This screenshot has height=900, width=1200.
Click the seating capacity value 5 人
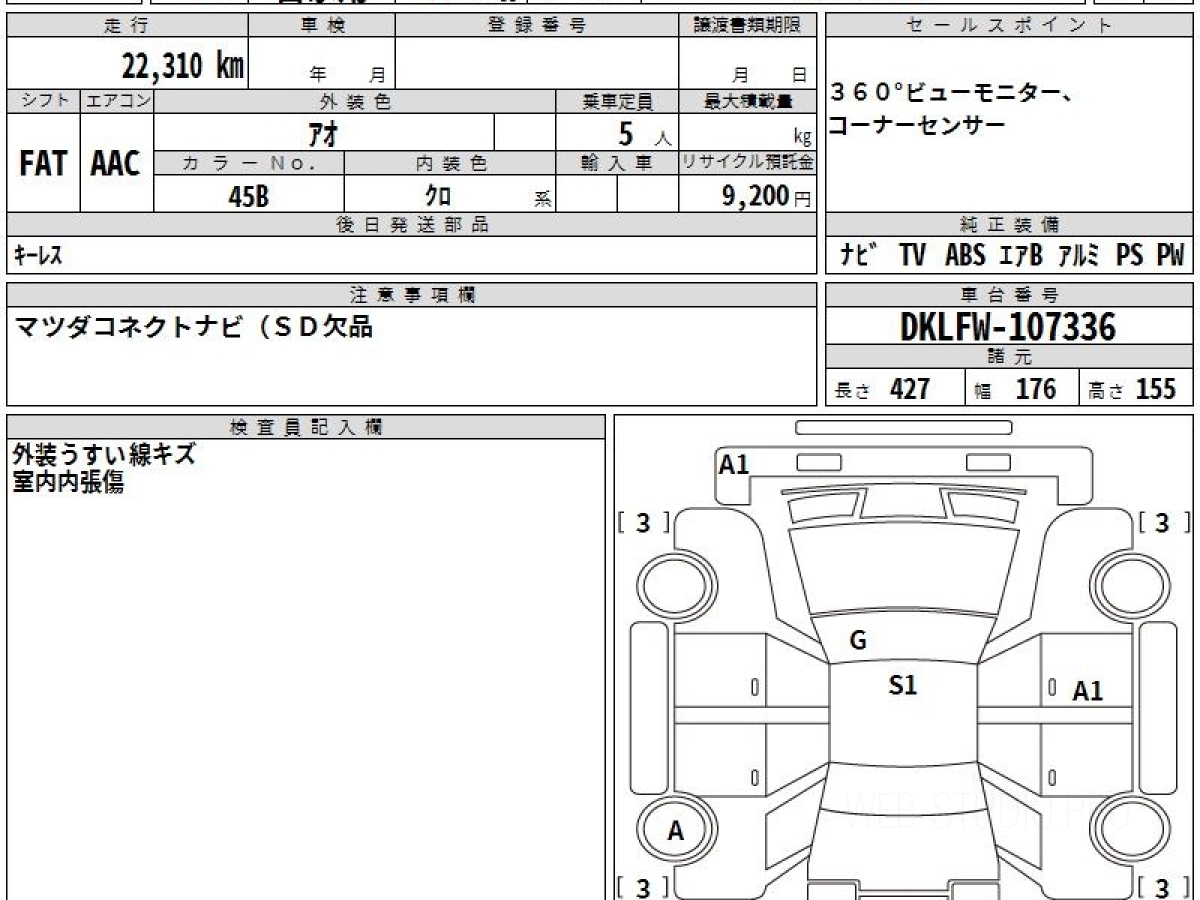tap(644, 133)
